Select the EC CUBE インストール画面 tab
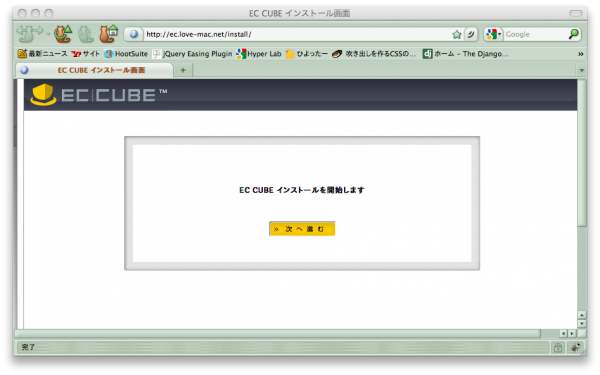The height and width of the screenshot is (375, 600). pos(95,70)
